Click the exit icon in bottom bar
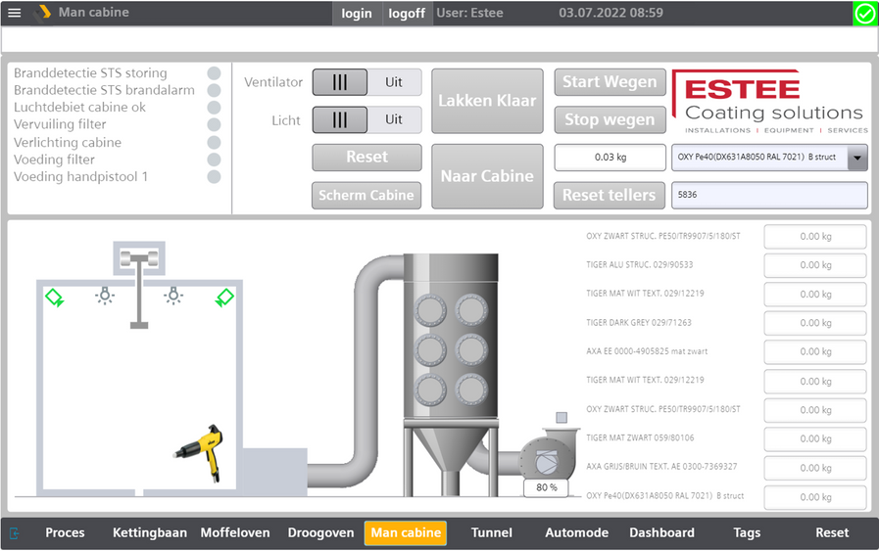 pyautogui.click(x=15, y=533)
